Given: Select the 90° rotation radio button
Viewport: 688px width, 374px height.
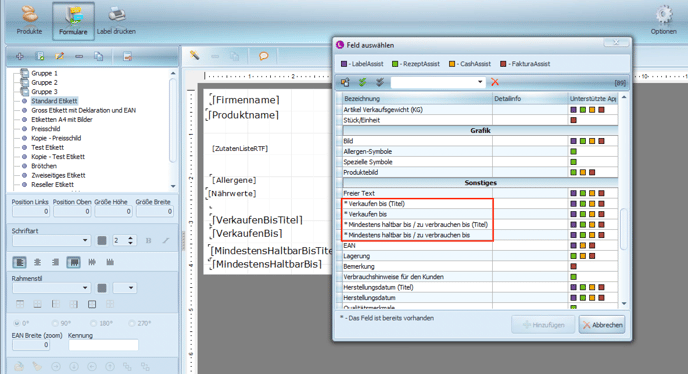Looking at the screenshot, I should click(x=55, y=323).
